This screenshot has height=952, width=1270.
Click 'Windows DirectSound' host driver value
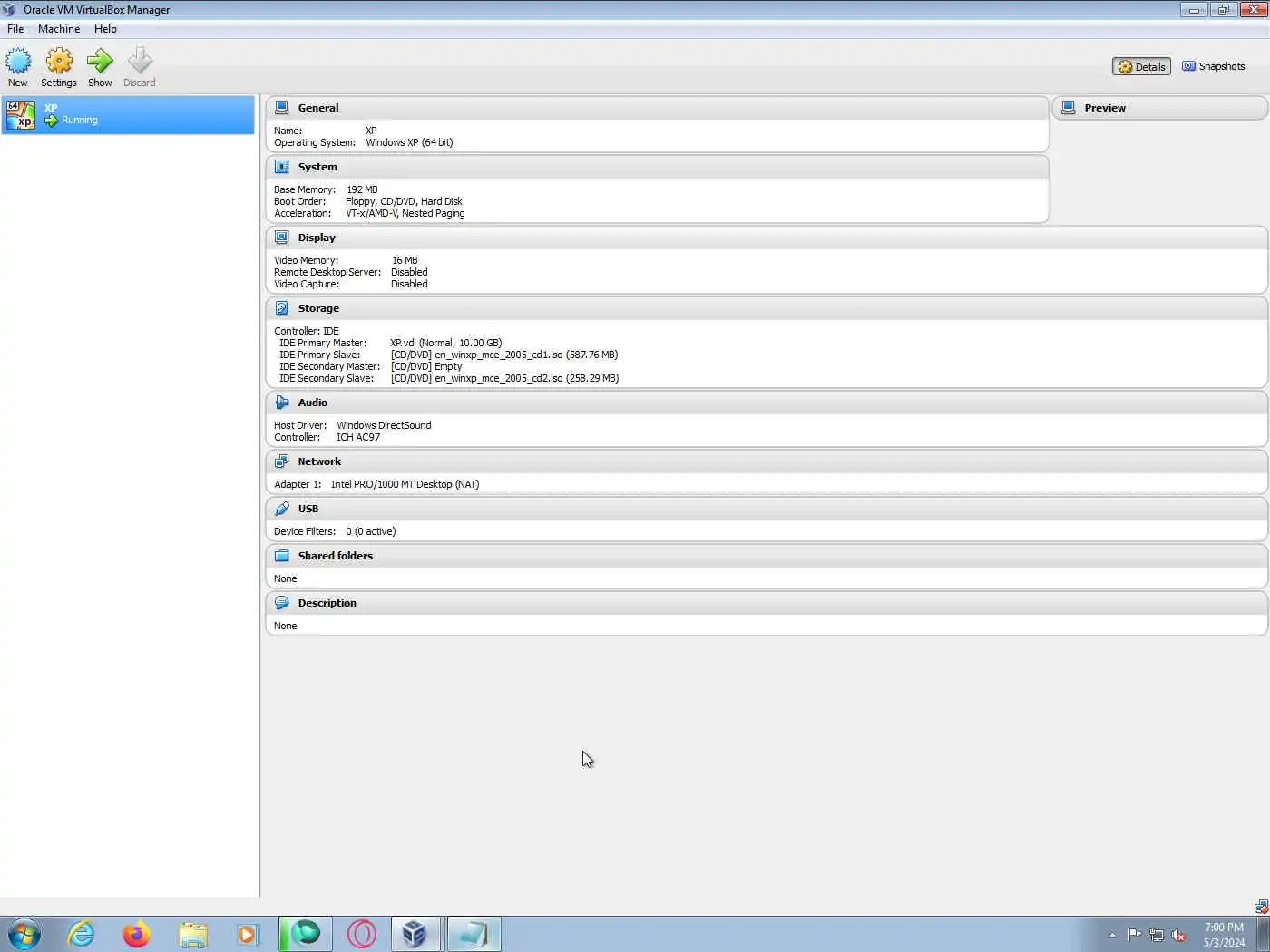click(x=384, y=425)
